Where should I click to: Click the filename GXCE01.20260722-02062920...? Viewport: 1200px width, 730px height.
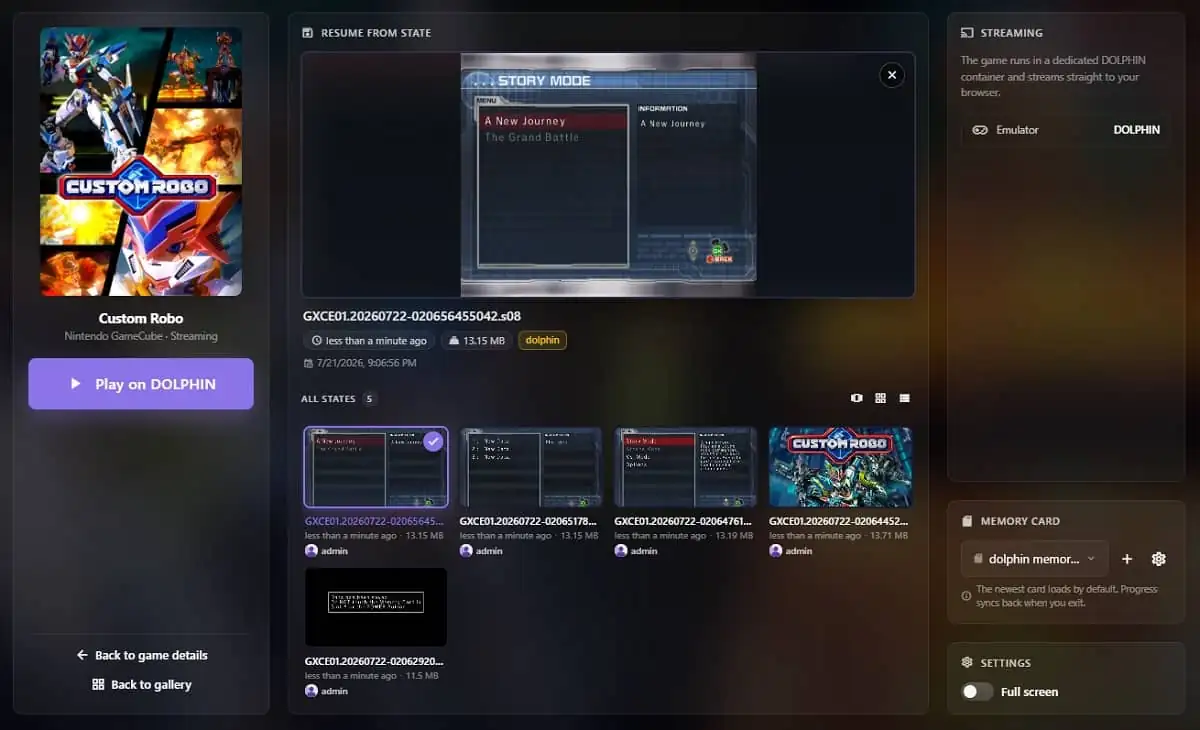click(x=374, y=661)
